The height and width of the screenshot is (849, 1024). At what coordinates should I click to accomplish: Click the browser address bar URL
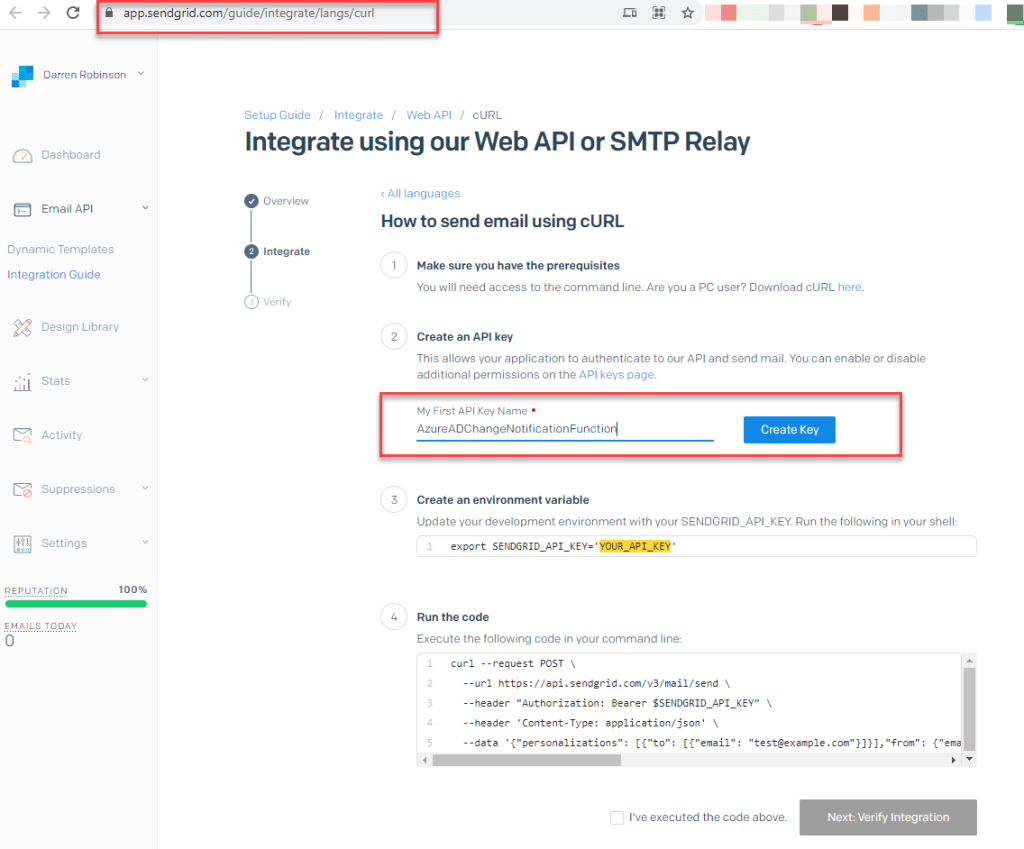249,13
